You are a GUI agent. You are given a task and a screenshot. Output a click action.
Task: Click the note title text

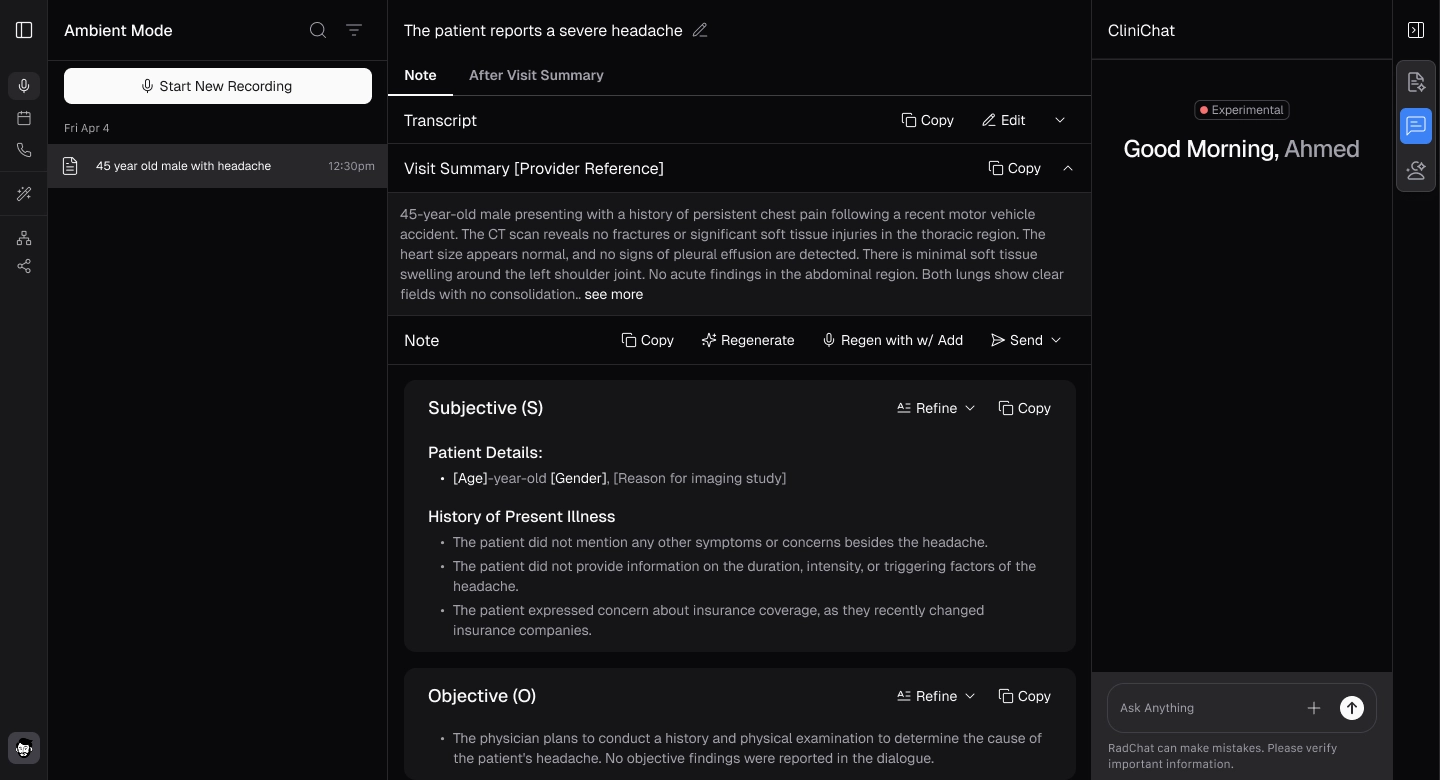coord(543,30)
